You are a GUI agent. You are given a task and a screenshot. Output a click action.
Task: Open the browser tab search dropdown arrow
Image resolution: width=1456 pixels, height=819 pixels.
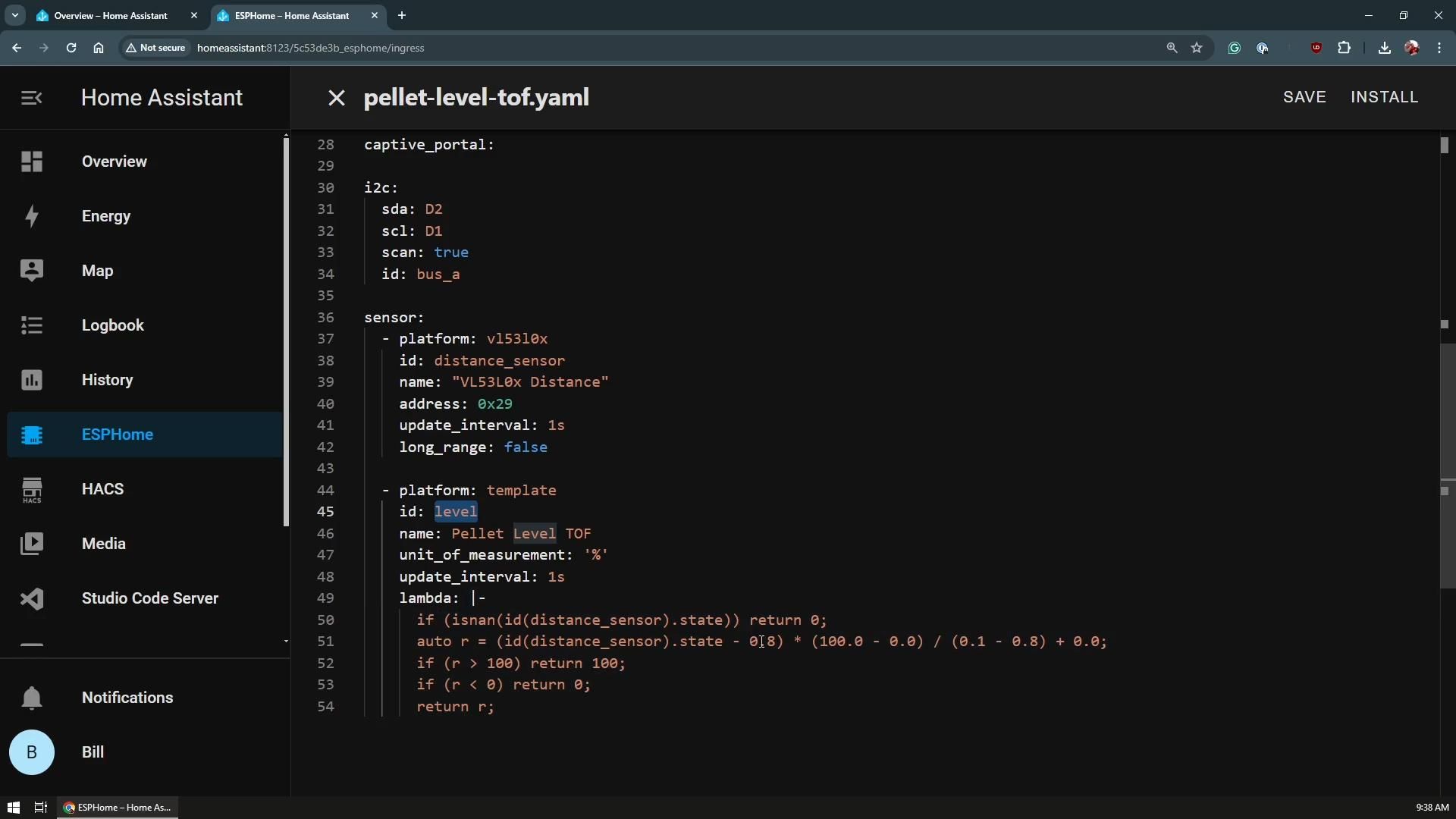click(x=14, y=15)
